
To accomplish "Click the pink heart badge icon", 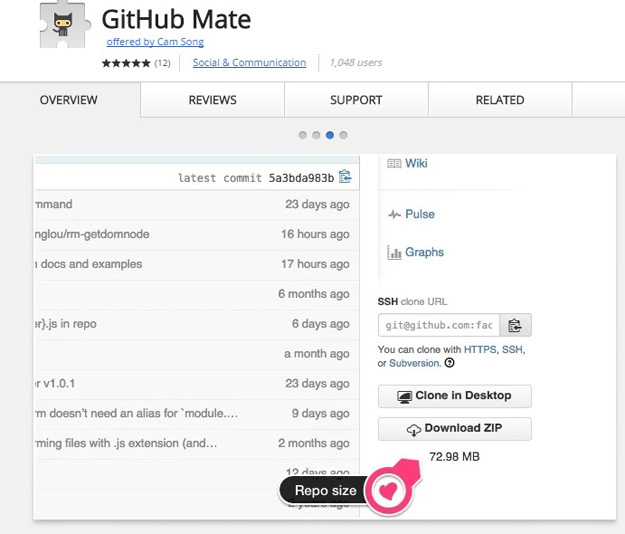I will [389, 491].
